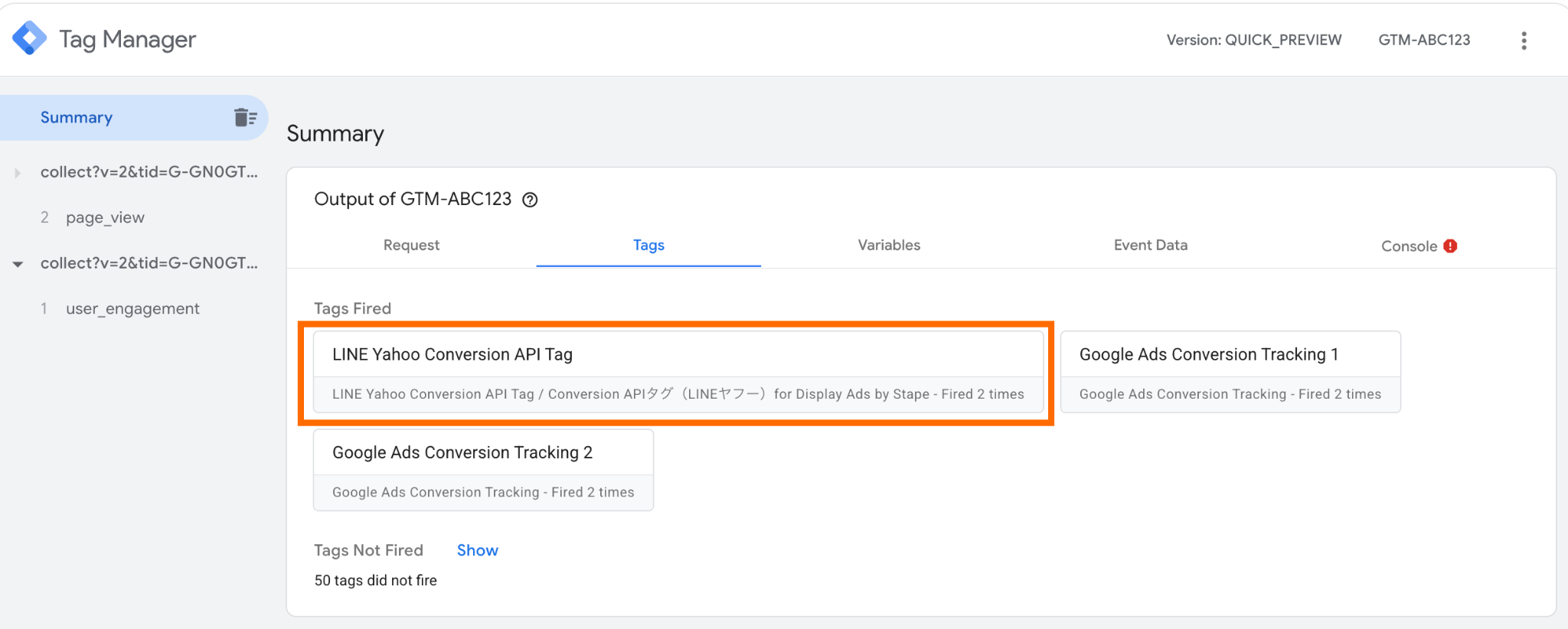The image size is (1568, 629).
Task: Click the Tags Fired section label
Action: [352, 308]
